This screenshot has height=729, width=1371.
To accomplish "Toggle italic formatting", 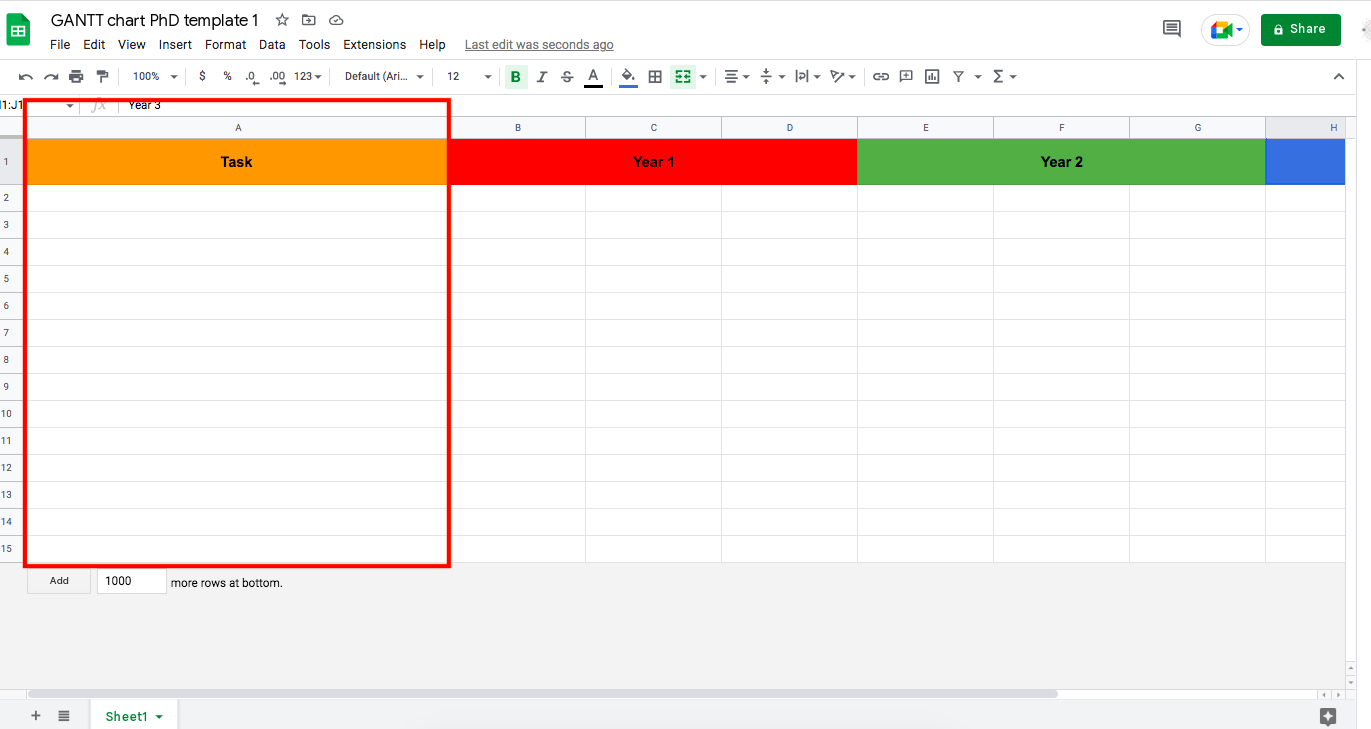I will point(541,76).
